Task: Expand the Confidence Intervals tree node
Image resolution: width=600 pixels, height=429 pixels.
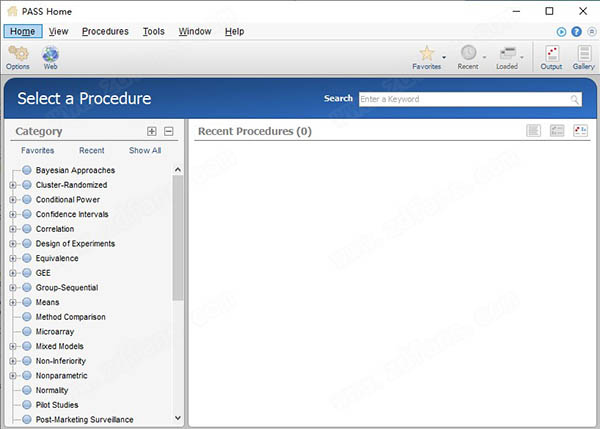Action: click(x=13, y=215)
